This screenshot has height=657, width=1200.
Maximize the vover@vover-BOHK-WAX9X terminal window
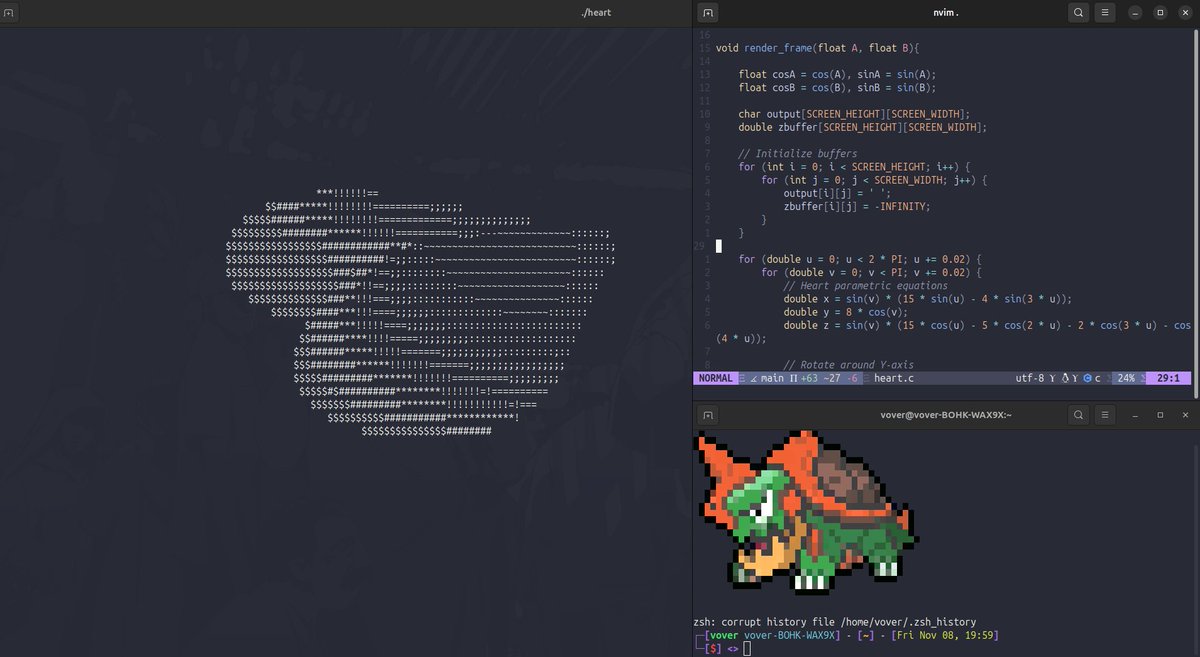click(1160, 414)
